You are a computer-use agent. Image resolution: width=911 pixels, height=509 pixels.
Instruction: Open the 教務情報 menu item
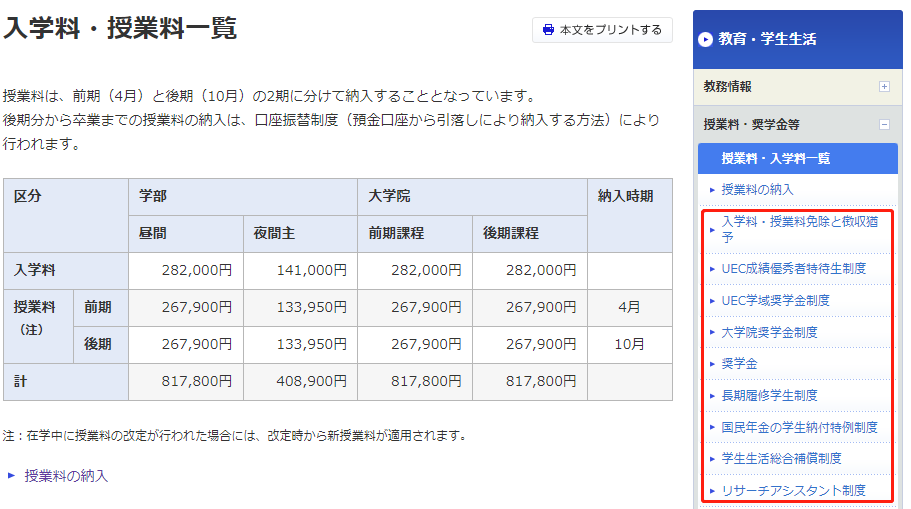(x=797, y=87)
